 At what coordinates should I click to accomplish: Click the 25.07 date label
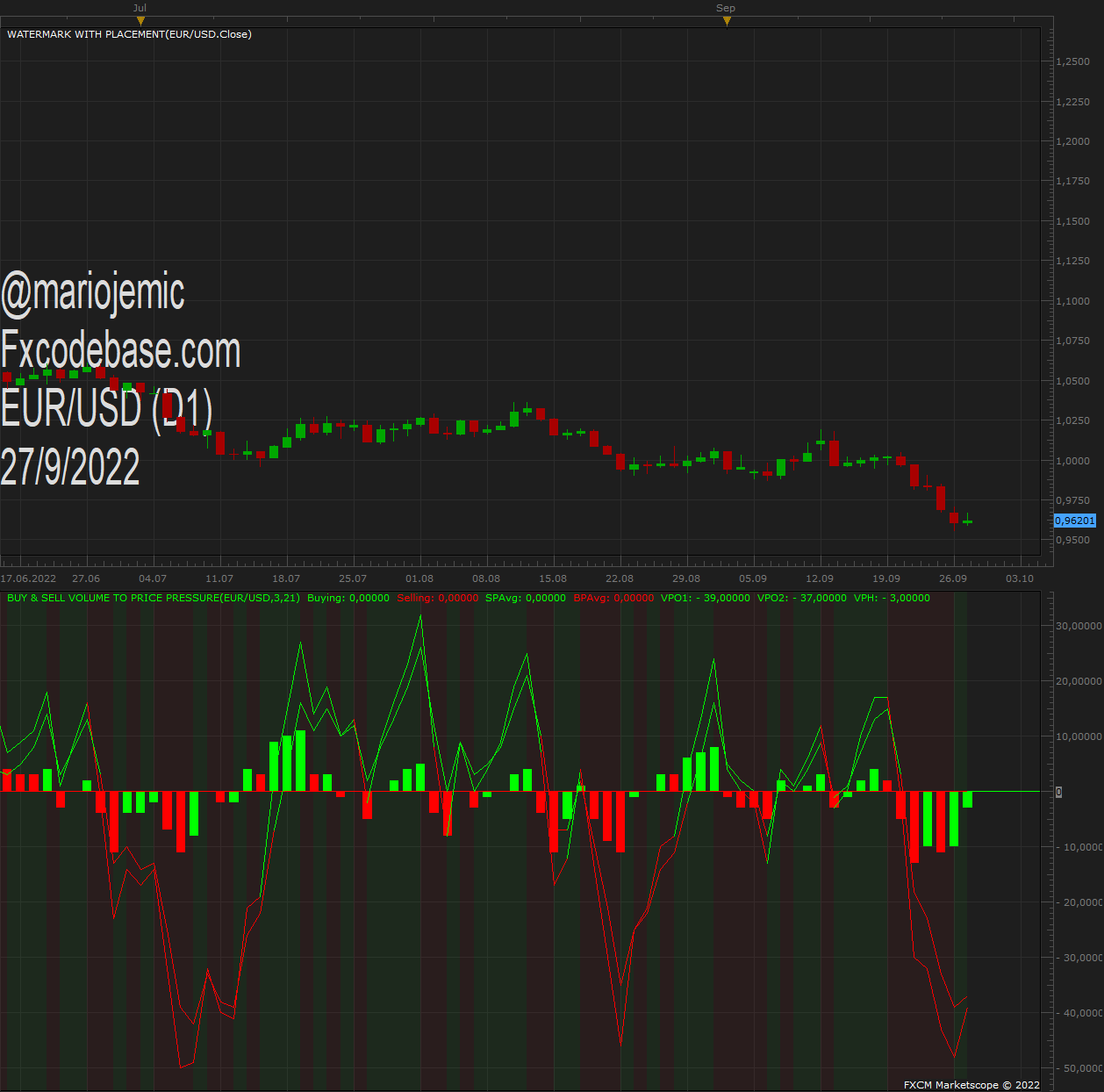coord(353,578)
